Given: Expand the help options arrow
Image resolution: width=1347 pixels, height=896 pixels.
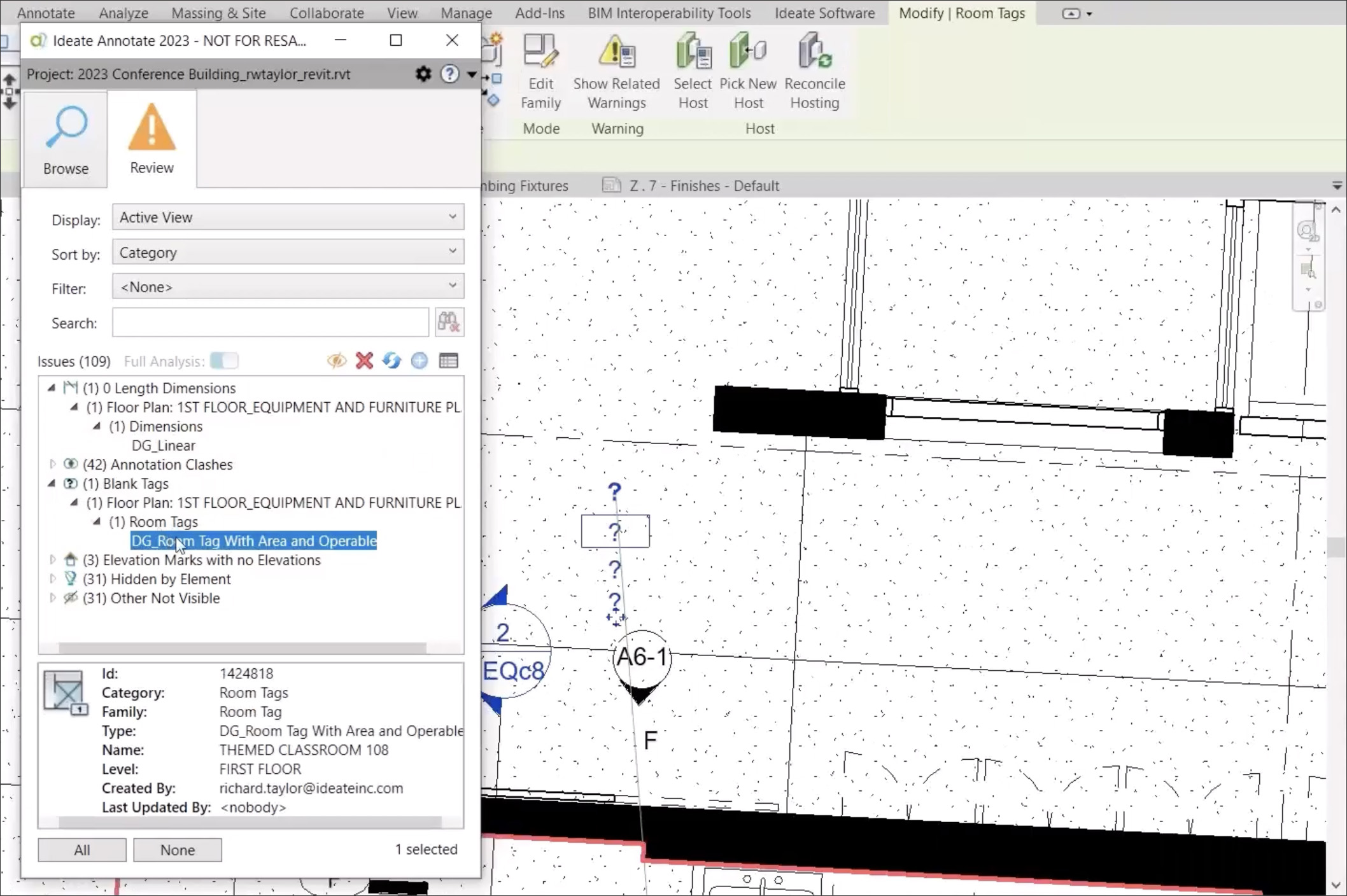Looking at the screenshot, I should point(472,74).
